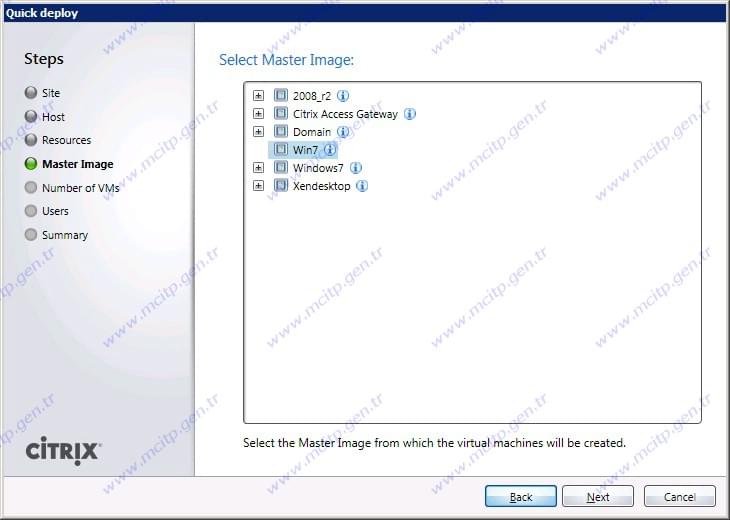Expand the 2008_r2 tree node
The image size is (730, 520).
coord(258,96)
